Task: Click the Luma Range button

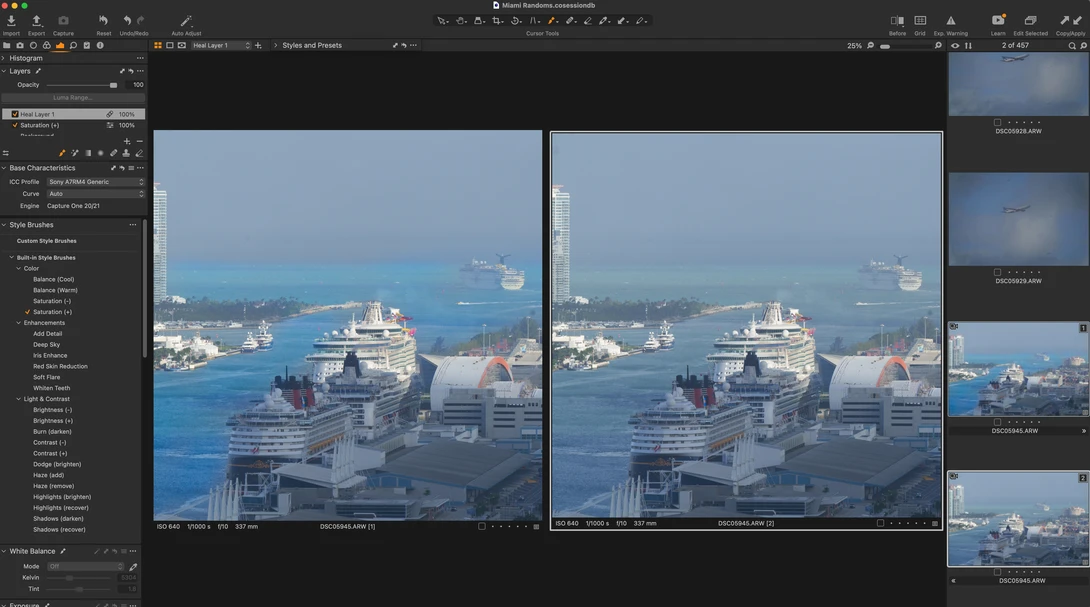Action: click(x=73, y=97)
